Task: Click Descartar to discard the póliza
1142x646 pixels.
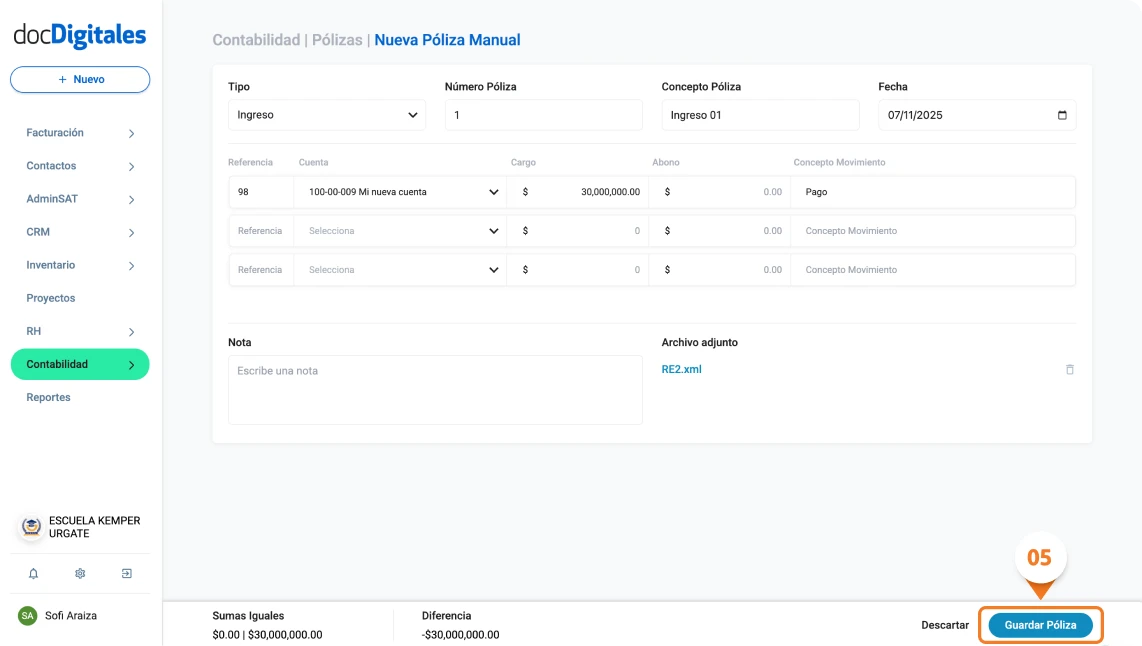Action: [x=945, y=625]
